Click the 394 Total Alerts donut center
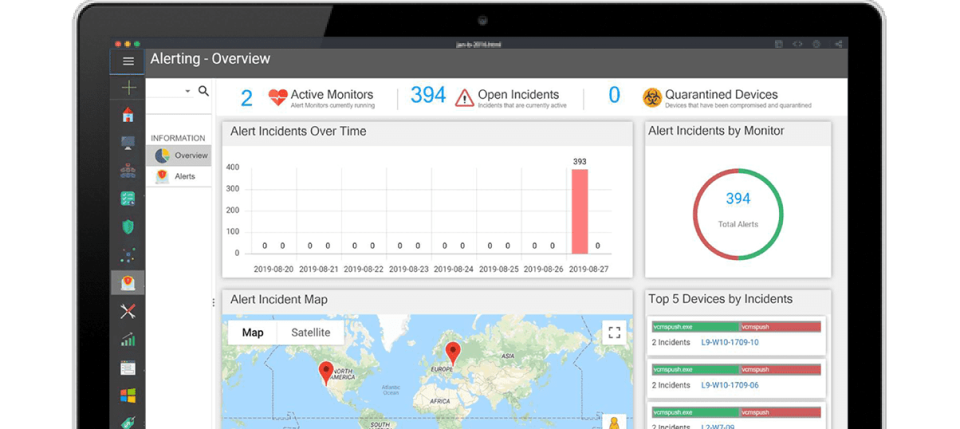 click(738, 199)
